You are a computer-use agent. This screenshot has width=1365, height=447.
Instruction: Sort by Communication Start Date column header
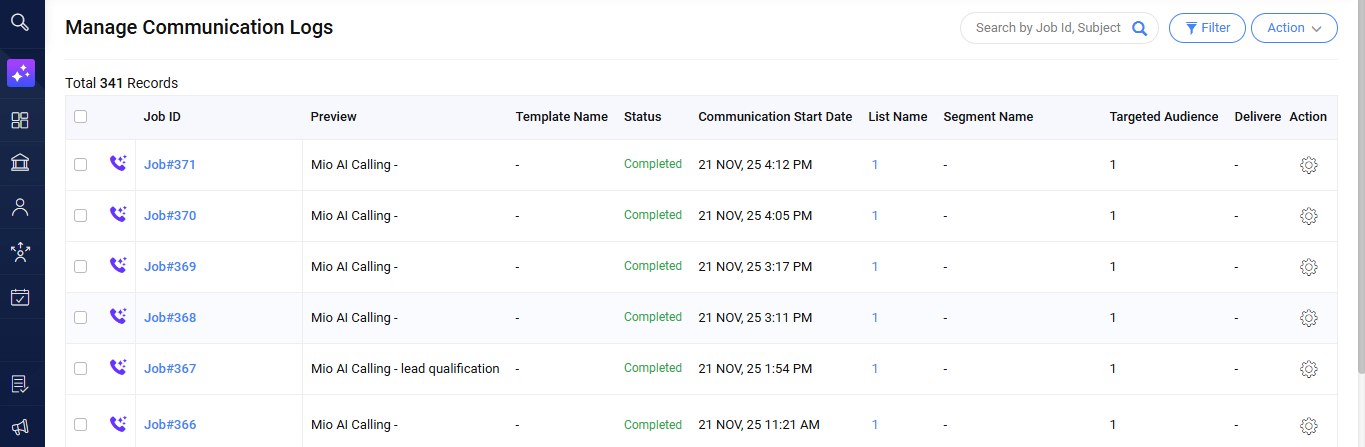(775, 117)
